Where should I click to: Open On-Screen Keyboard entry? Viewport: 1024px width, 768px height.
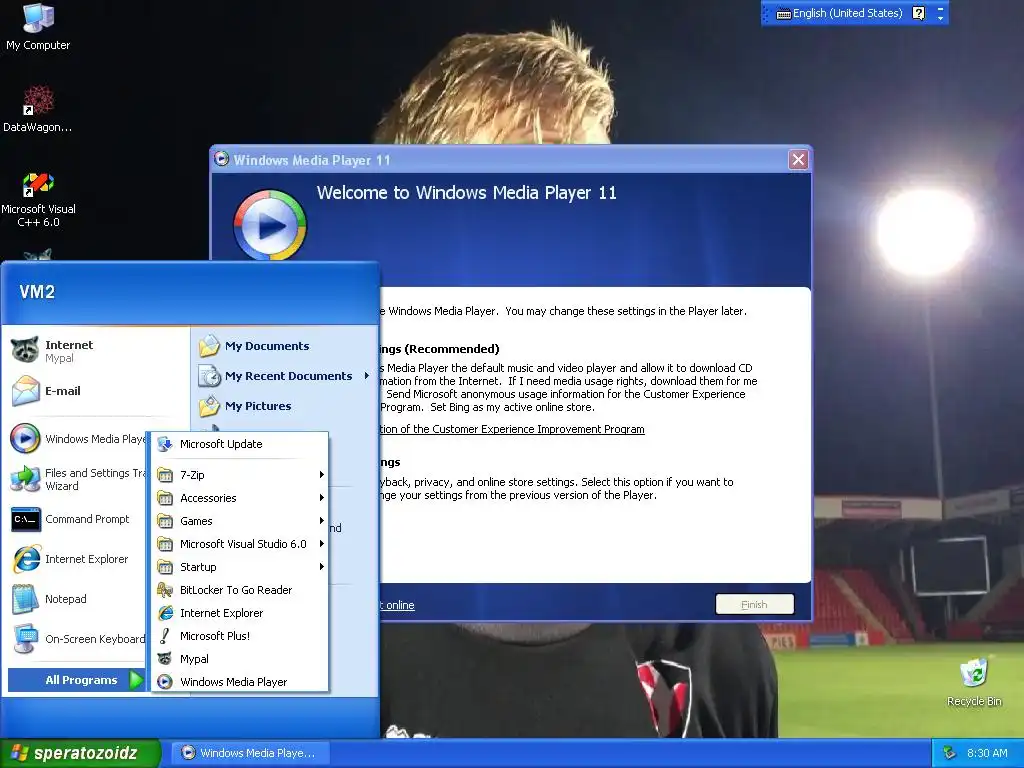(x=77, y=639)
